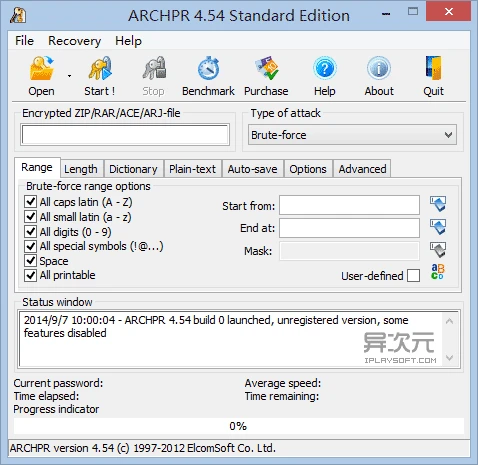
Task: Open the Recovery menu
Action: tap(74, 41)
